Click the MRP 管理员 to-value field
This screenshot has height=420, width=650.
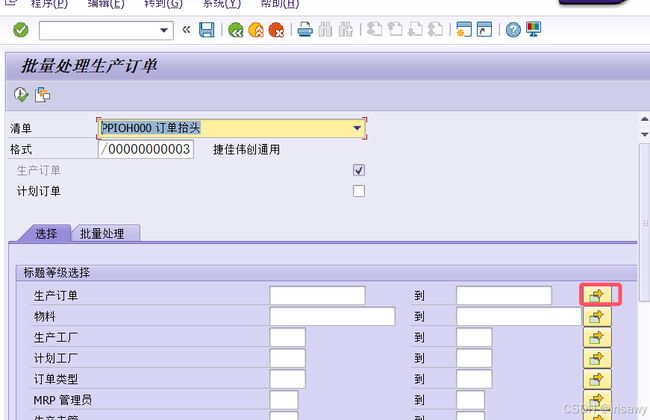point(471,400)
